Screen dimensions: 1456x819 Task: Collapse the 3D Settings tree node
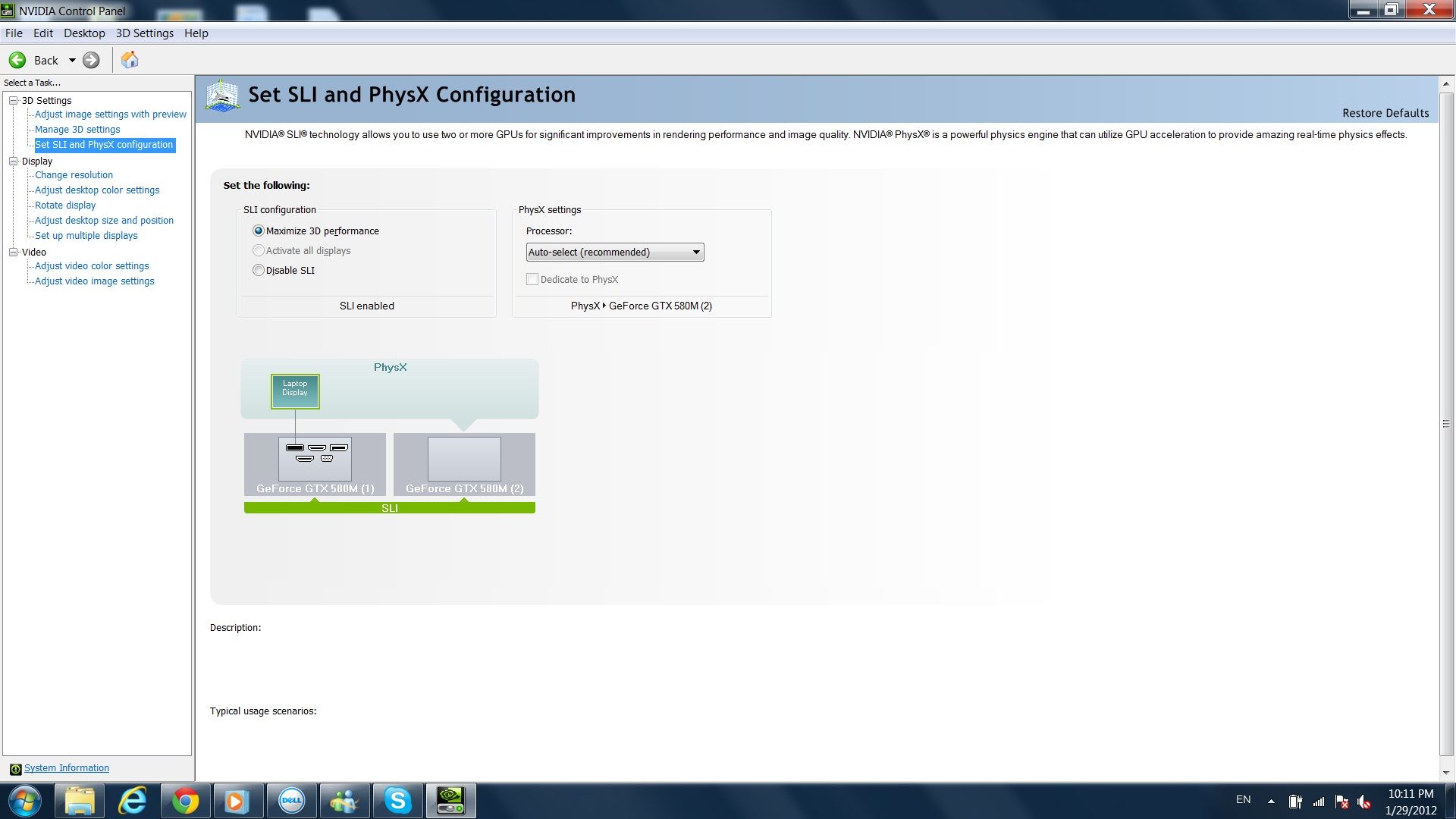14,100
